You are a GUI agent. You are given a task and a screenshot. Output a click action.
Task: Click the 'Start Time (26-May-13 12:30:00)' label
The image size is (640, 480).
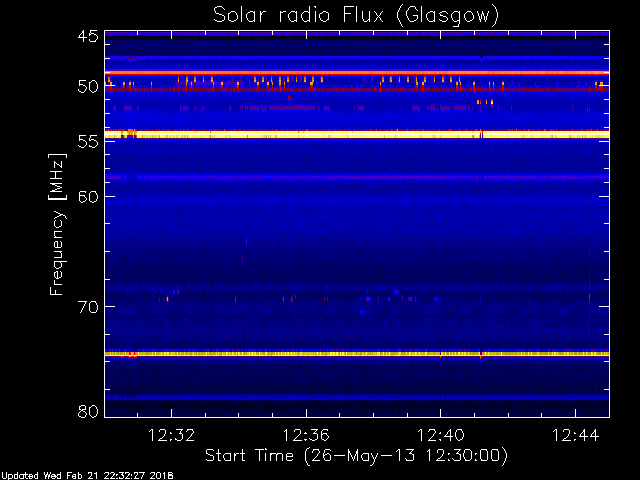(356, 456)
